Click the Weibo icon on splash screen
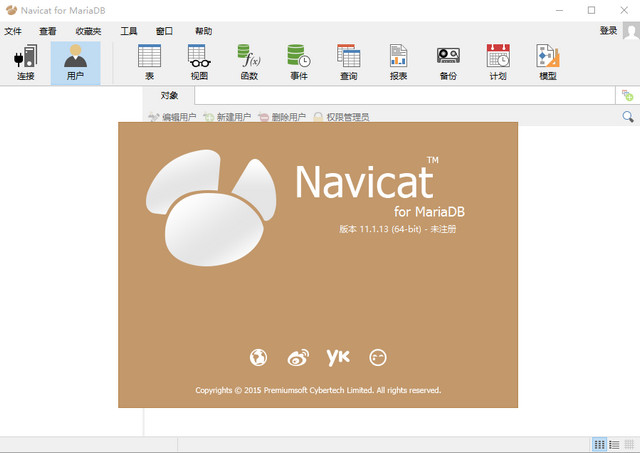Screen dimensions: 640x453 click(298, 358)
